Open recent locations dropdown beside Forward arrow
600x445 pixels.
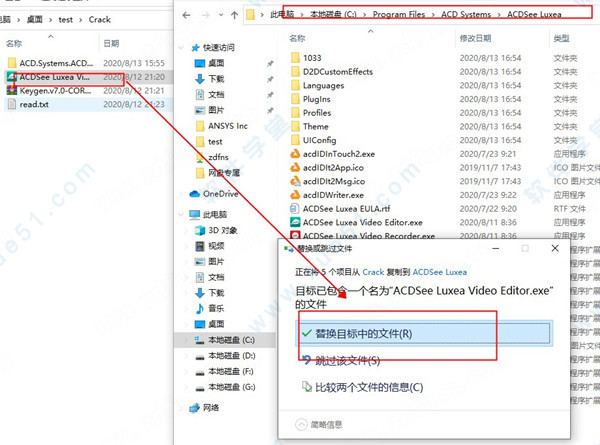point(221,15)
